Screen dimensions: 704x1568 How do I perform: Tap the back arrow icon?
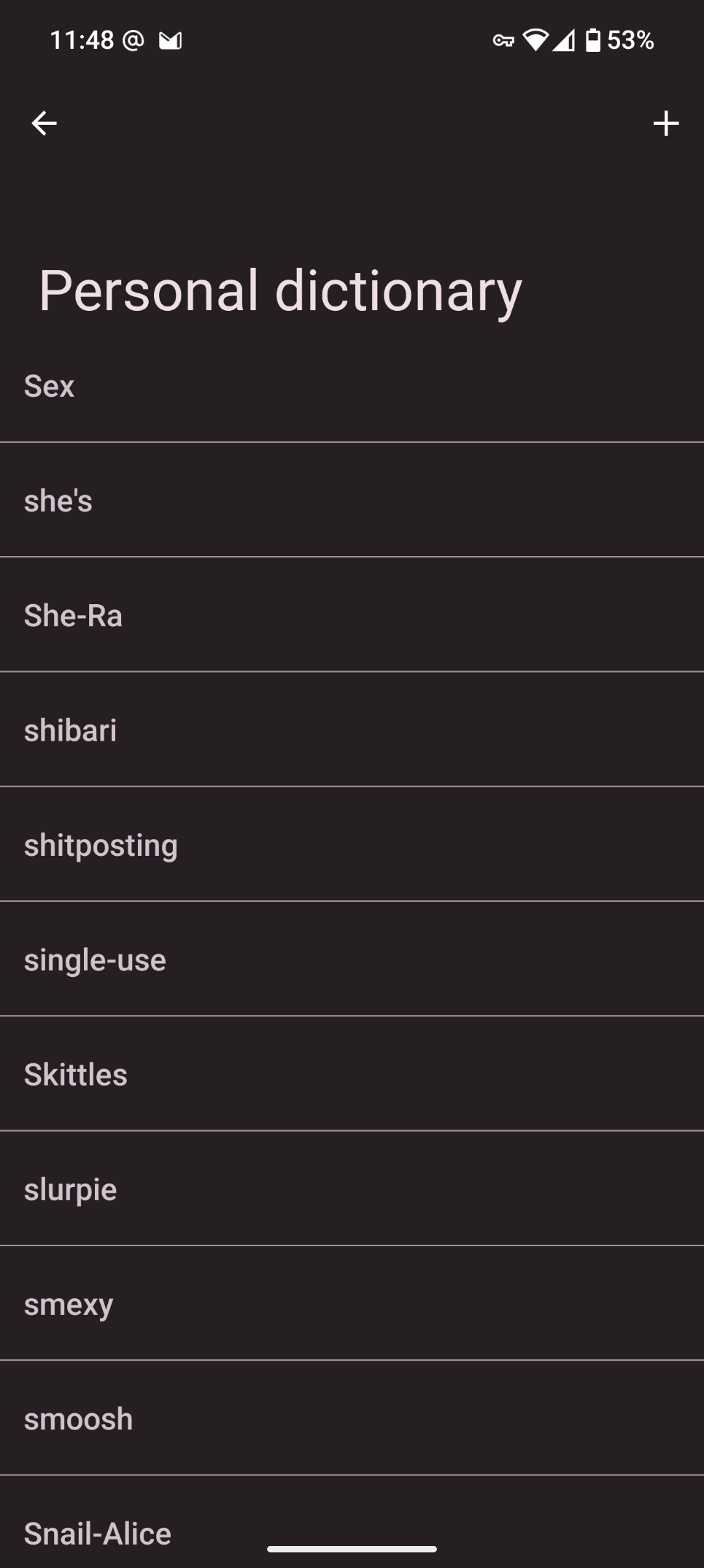point(44,123)
